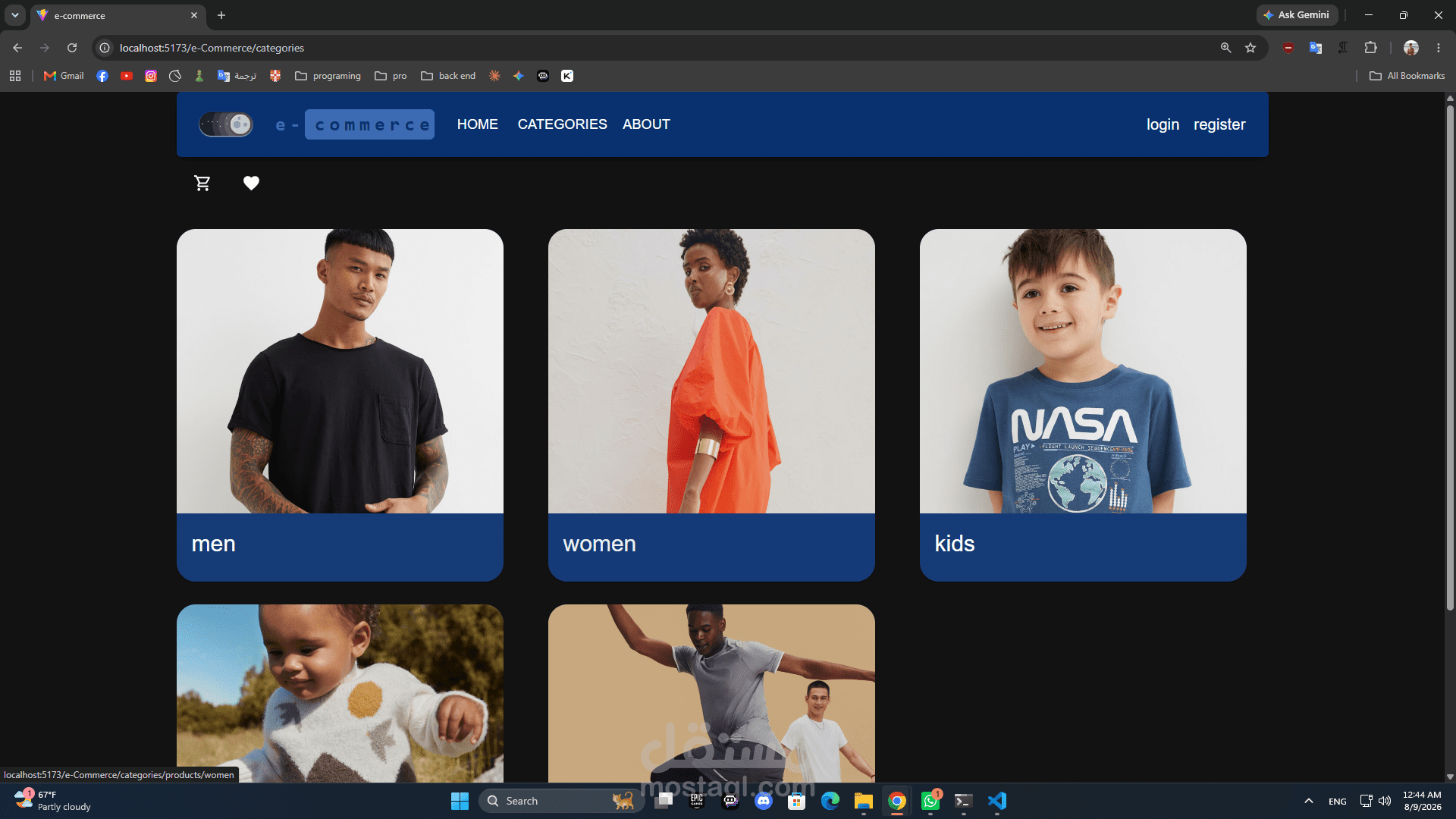Open Discord from taskbar
This screenshot has height=819, width=1456.
click(x=764, y=801)
